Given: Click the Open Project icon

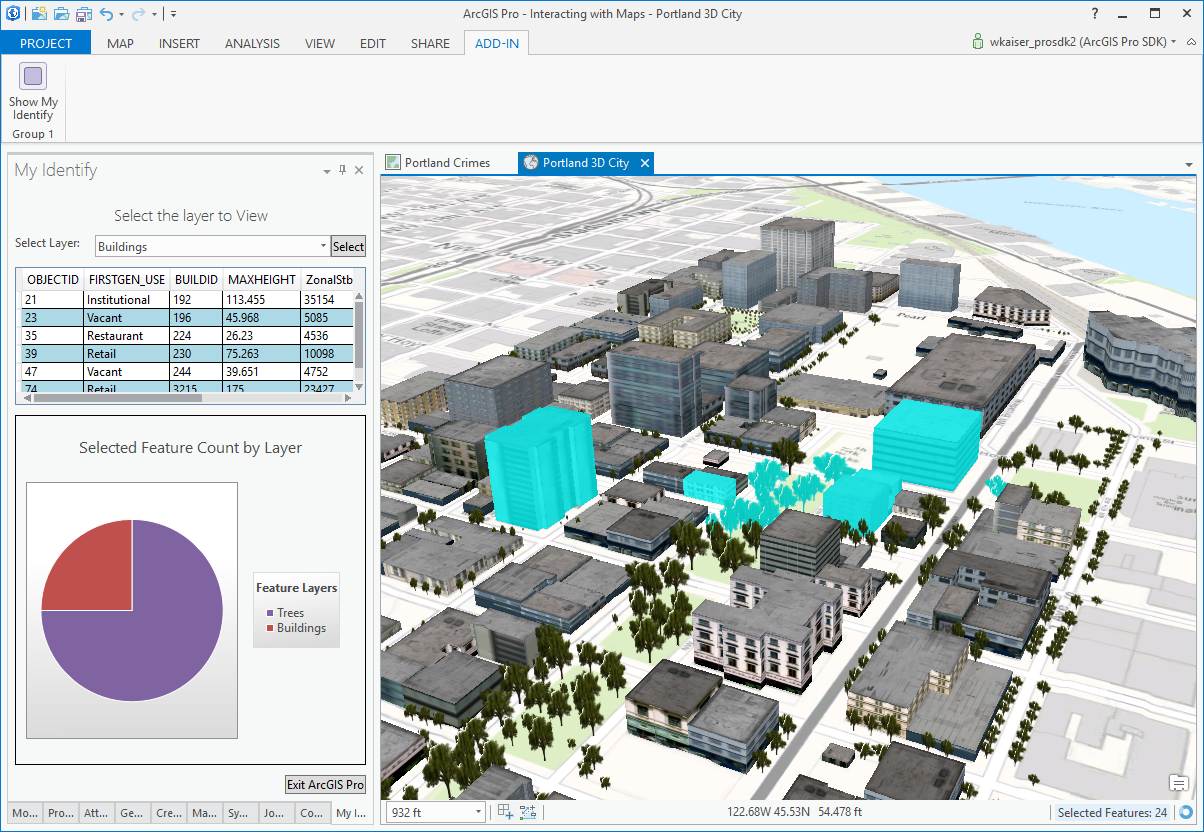Looking at the screenshot, I should point(62,14).
